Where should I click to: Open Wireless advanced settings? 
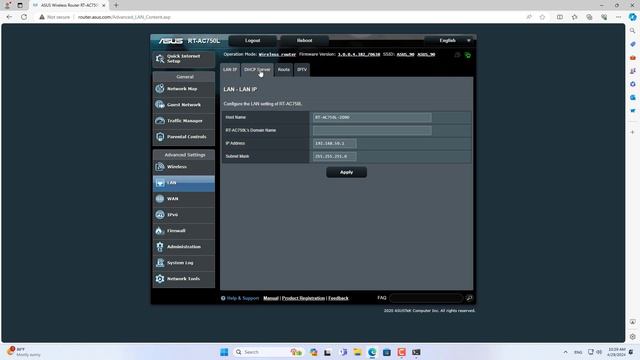click(x=184, y=167)
